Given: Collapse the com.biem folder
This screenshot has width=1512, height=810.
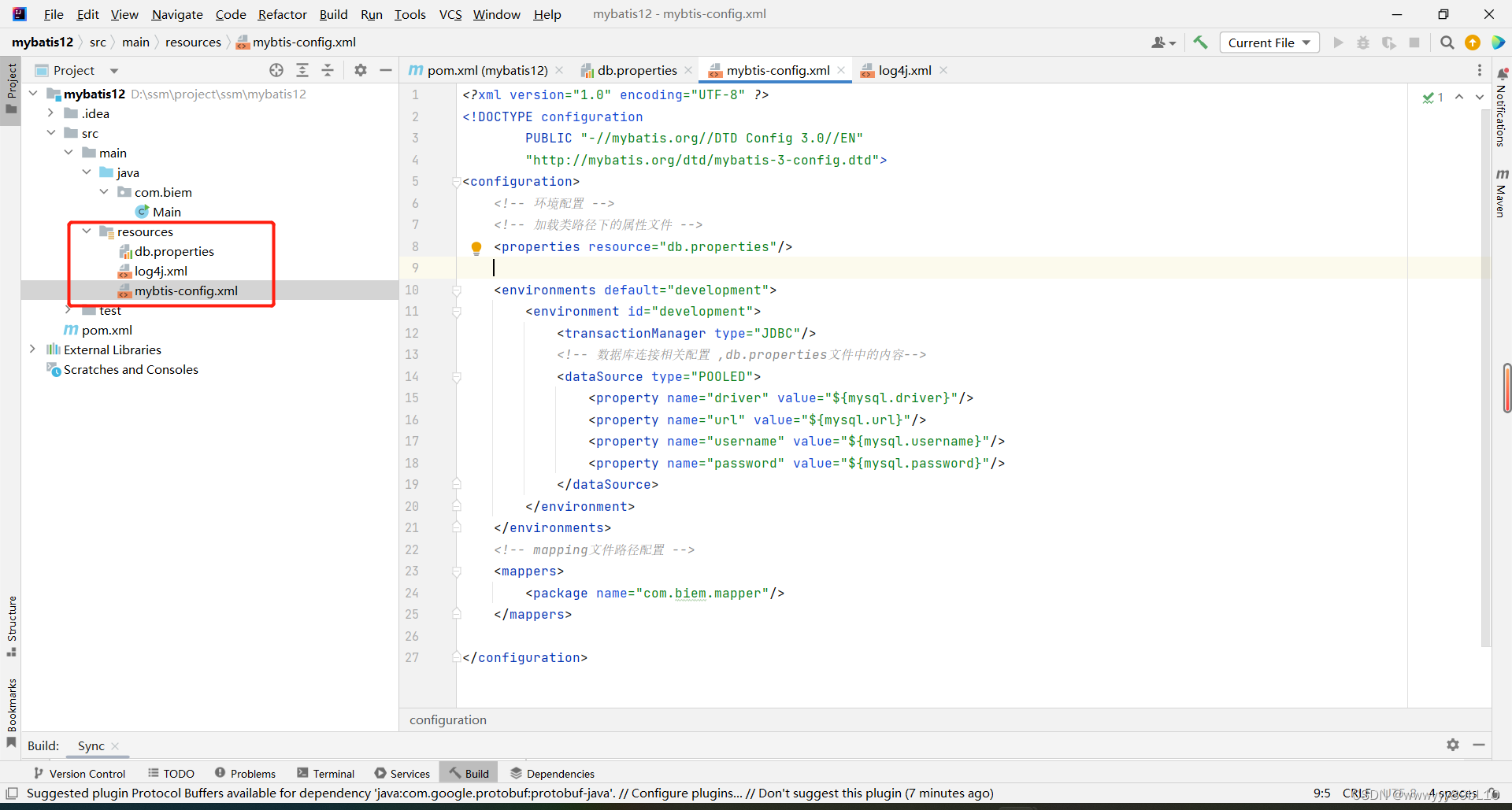Looking at the screenshot, I should click(103, 191).
